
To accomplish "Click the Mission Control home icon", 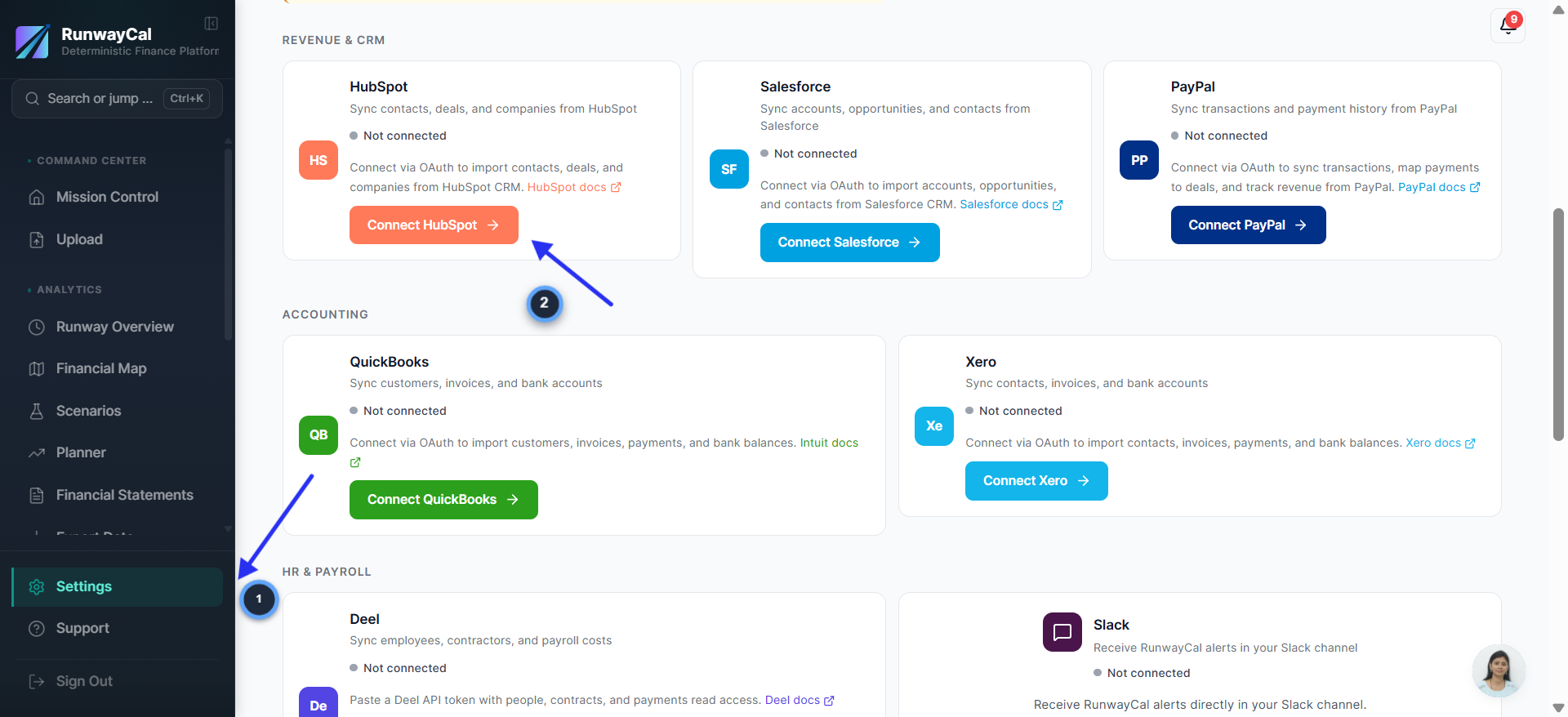I will coord(37,197).
